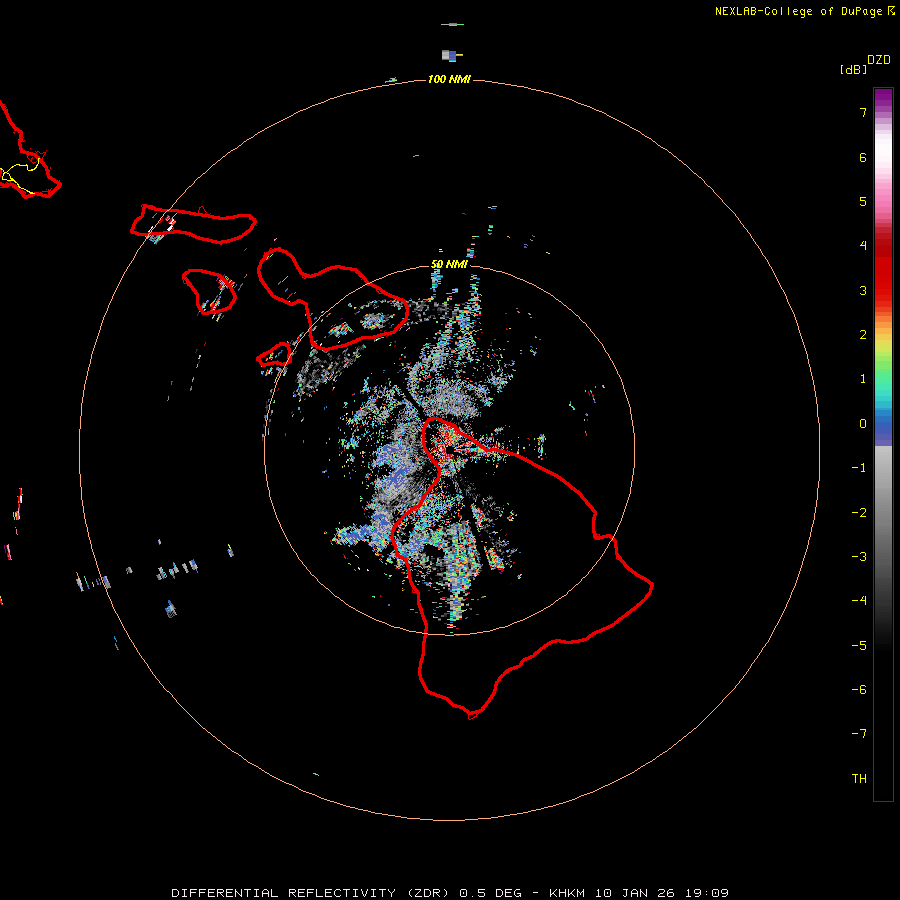Click the -7 value on the scale
Screen dimensions: 900x900
[x=859, y=734]
